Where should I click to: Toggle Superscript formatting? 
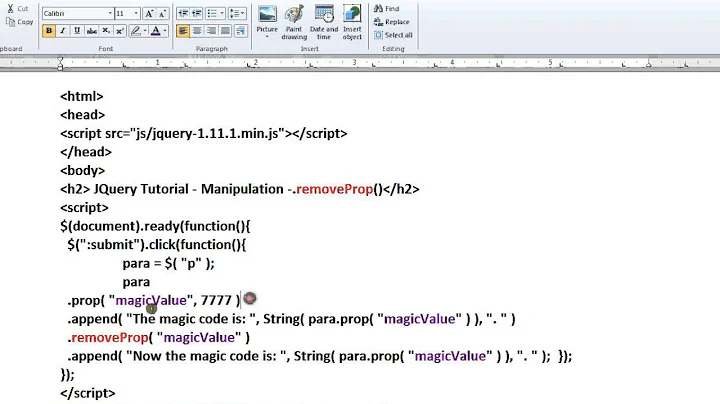[119, 31]
